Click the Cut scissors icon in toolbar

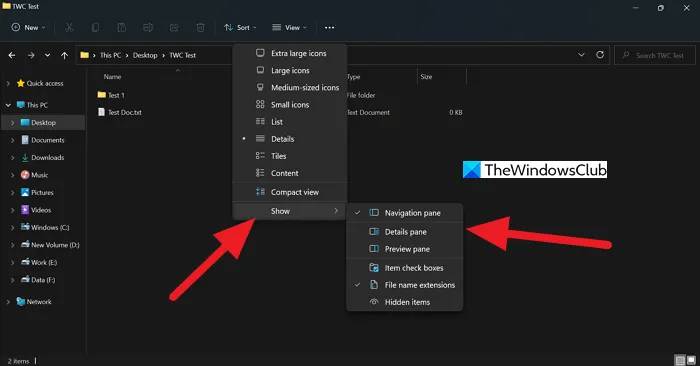pos(69,28)
